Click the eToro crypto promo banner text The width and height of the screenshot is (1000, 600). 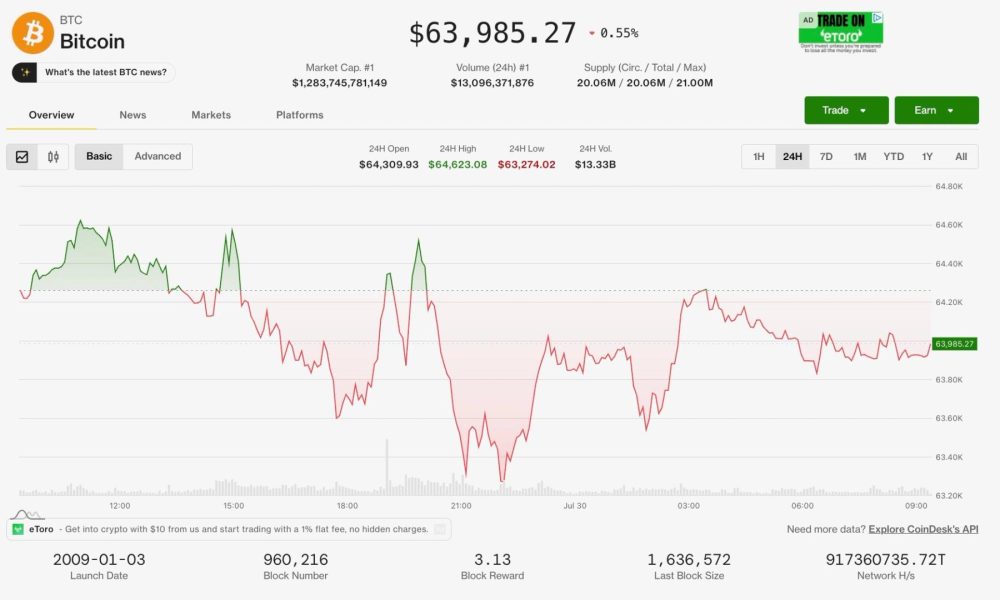click(246, 529)
